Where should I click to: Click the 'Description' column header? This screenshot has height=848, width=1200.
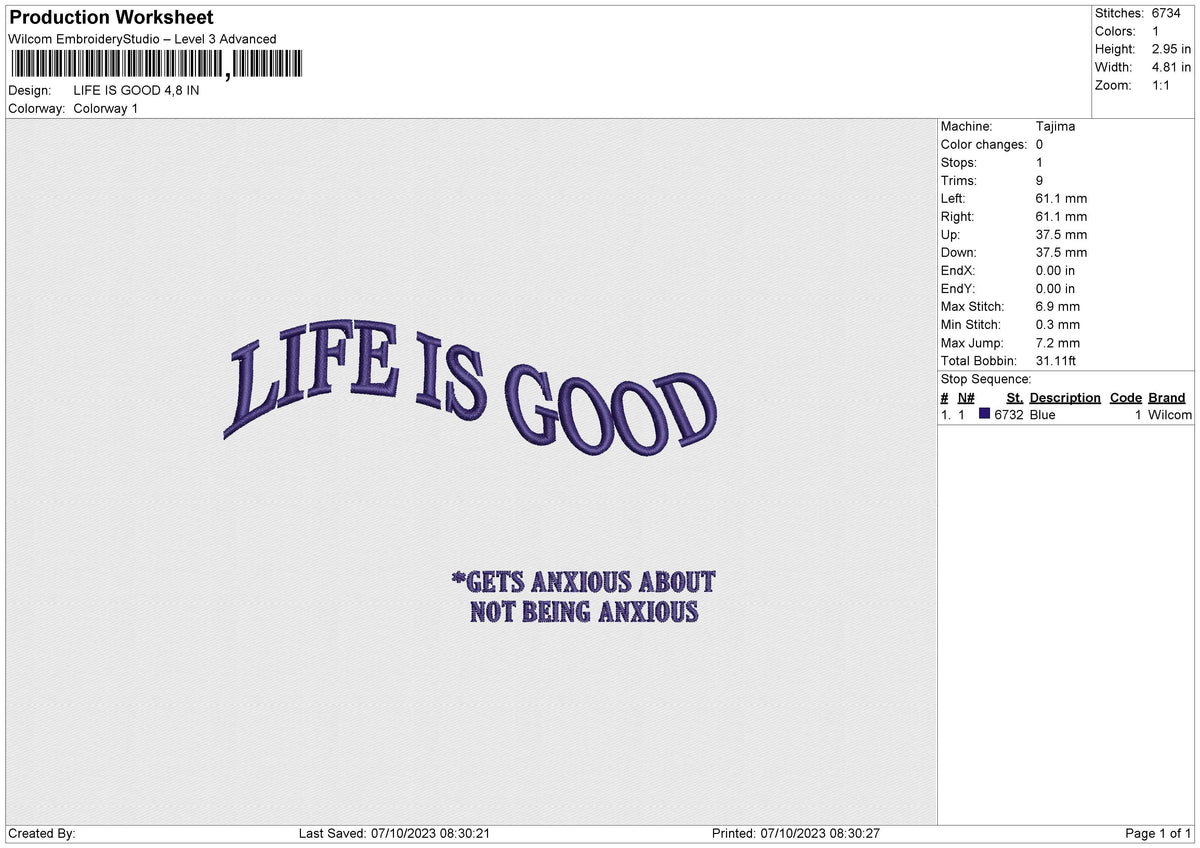coord(1065,397)
